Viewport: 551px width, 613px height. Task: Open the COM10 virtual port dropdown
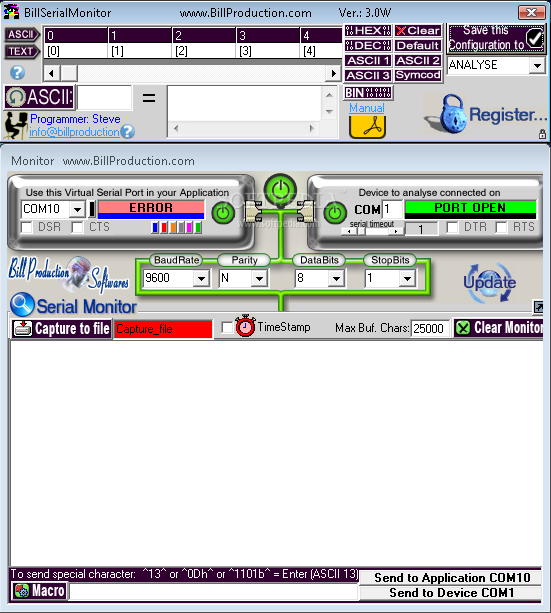77,210
